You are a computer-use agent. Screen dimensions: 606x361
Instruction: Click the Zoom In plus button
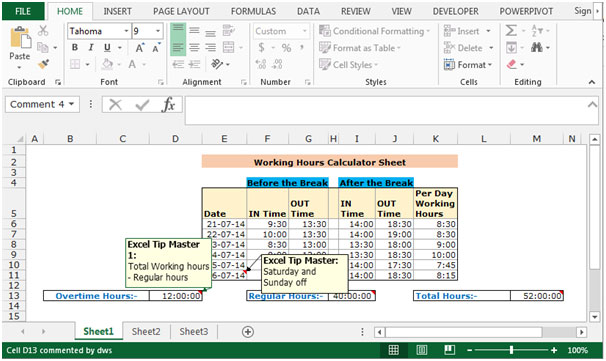click(554, 350)
